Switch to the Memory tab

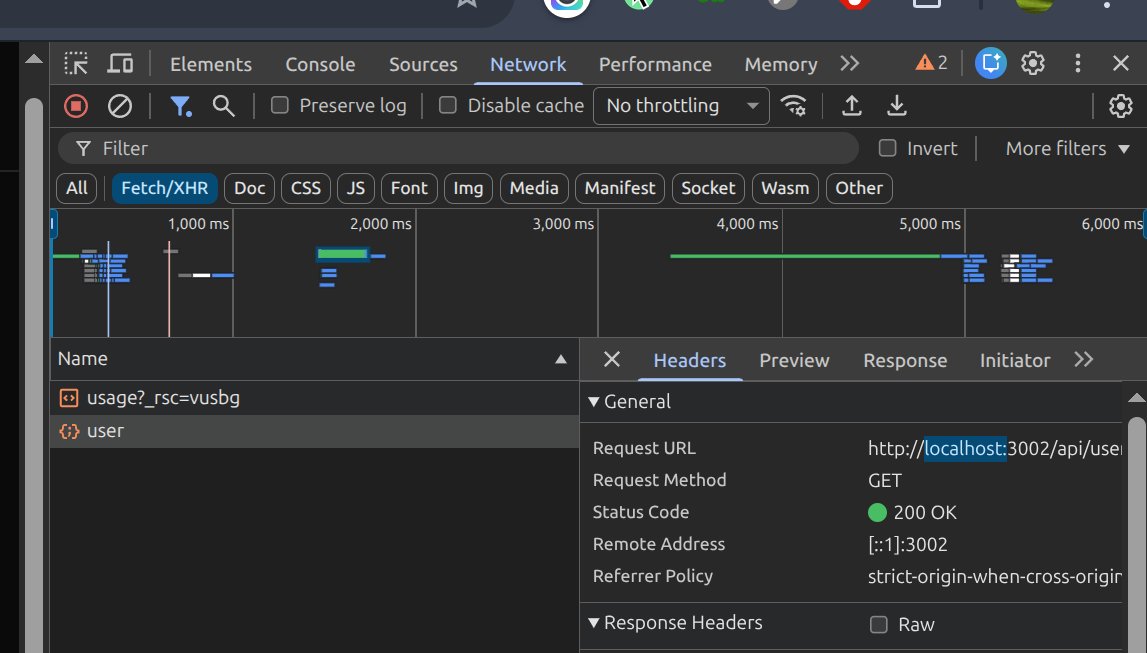pyautogui.click(x=781, y=64)
